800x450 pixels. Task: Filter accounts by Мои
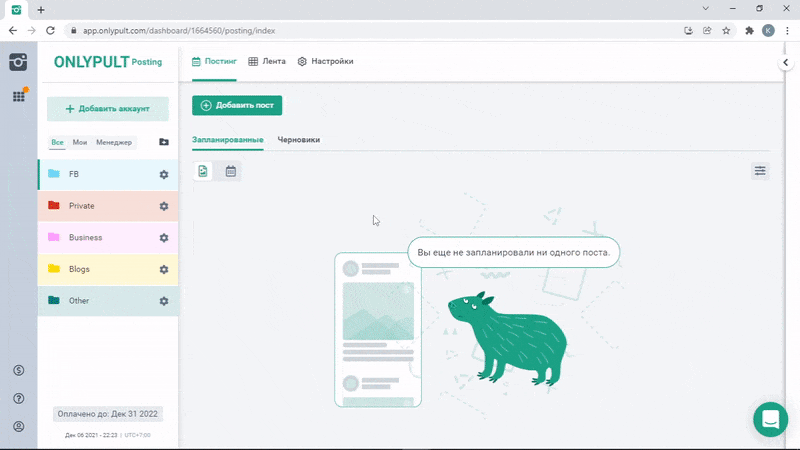pyautogui.click(x=80, y=142)
